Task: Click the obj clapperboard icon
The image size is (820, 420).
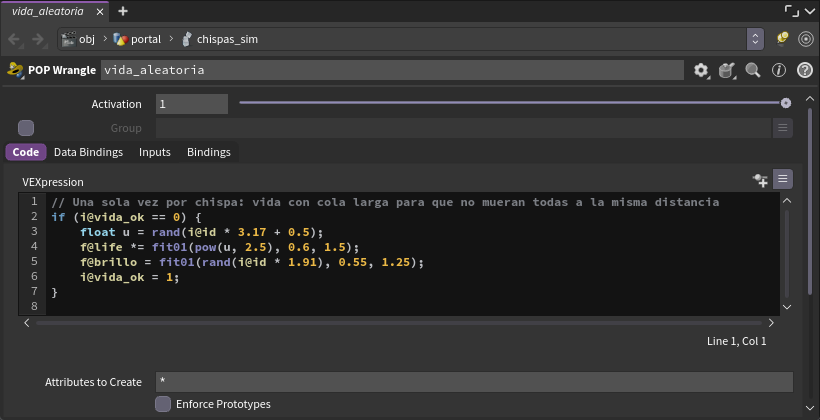Action: click(69, 39)
